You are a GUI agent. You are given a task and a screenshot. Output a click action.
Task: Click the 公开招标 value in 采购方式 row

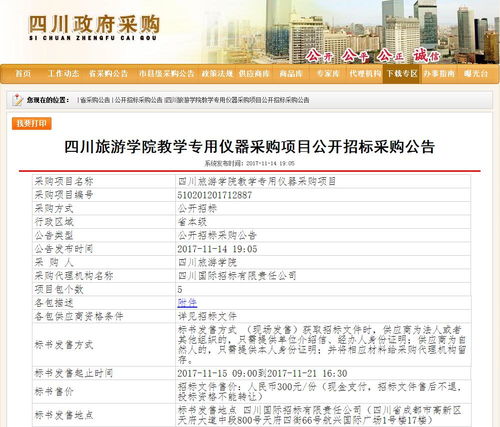tap(197, 209)
